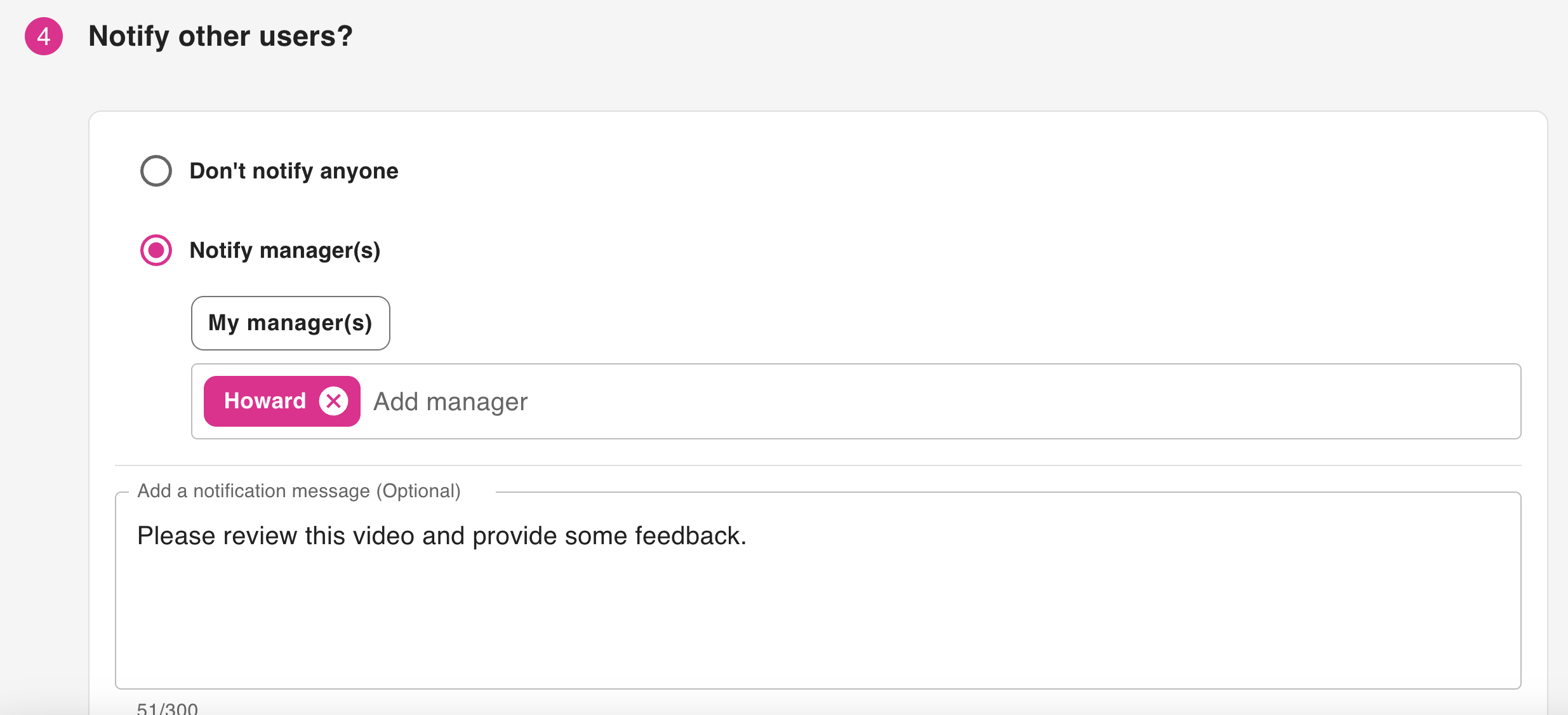Click the 51/300 character counter
This screenshot has width=1568, height=715.
(x=168, y=708)
